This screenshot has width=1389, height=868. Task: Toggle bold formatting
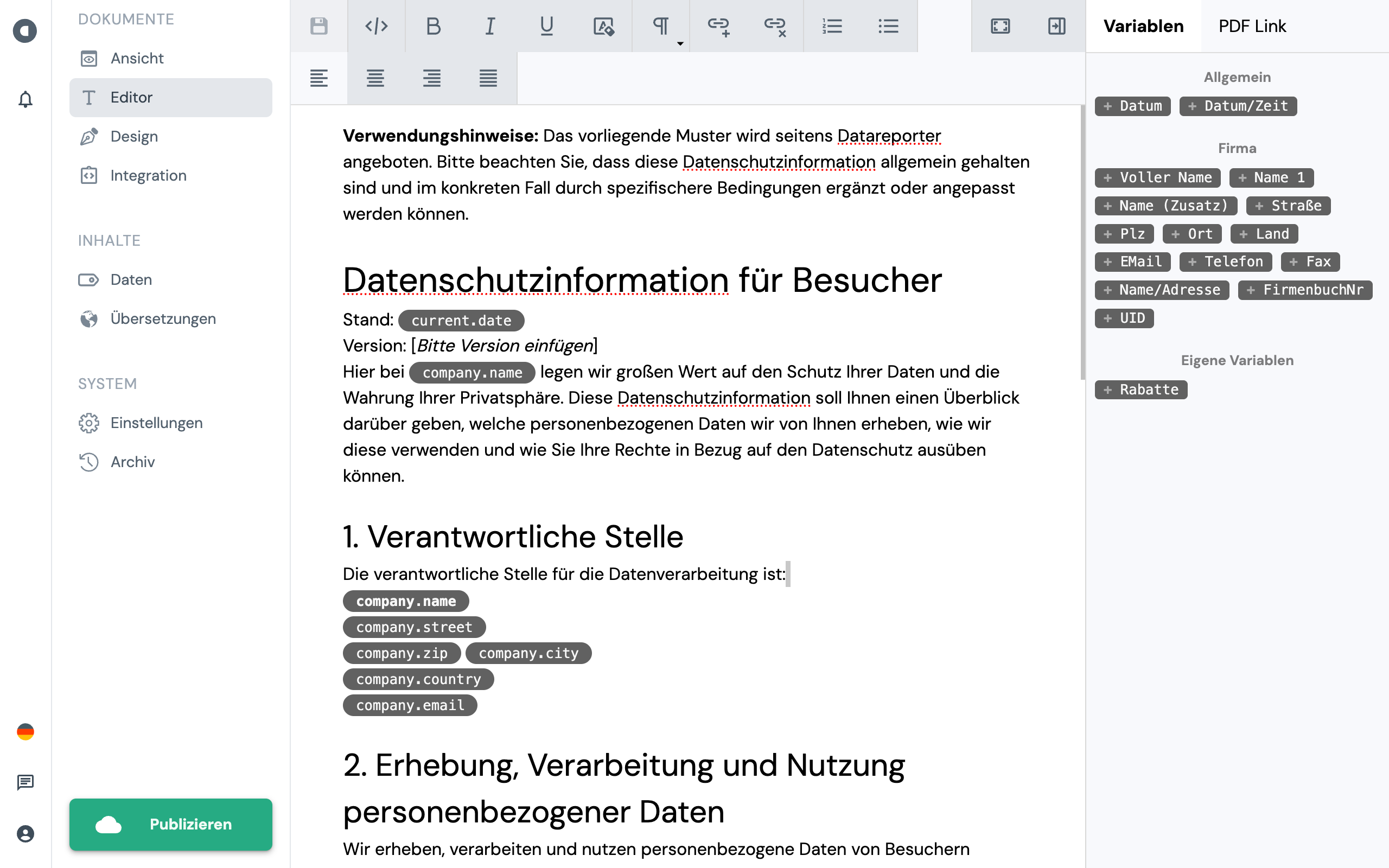pos(434,26)
